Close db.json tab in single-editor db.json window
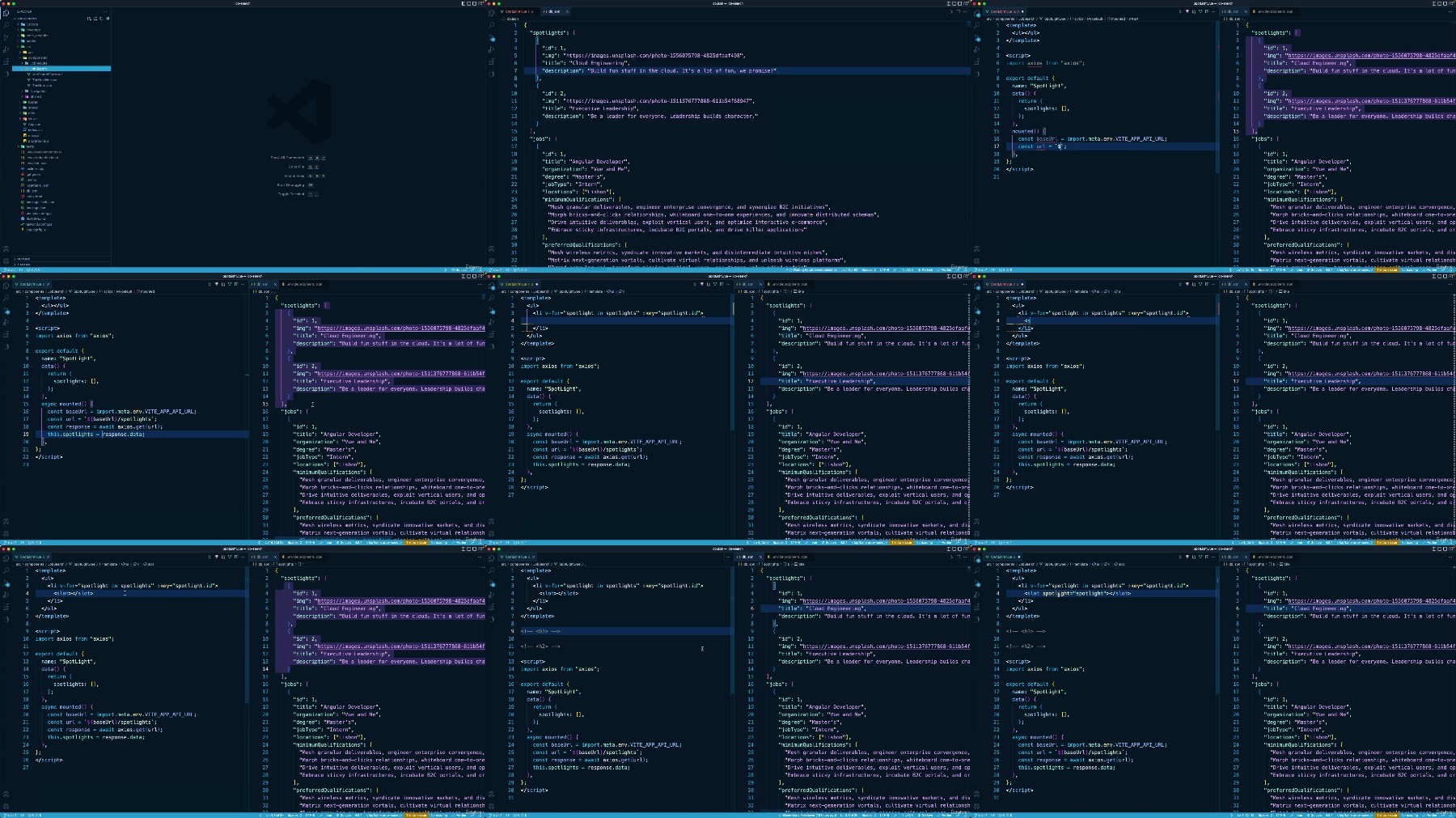Viewport: 1456px width, 818px height. pos(566,11)
